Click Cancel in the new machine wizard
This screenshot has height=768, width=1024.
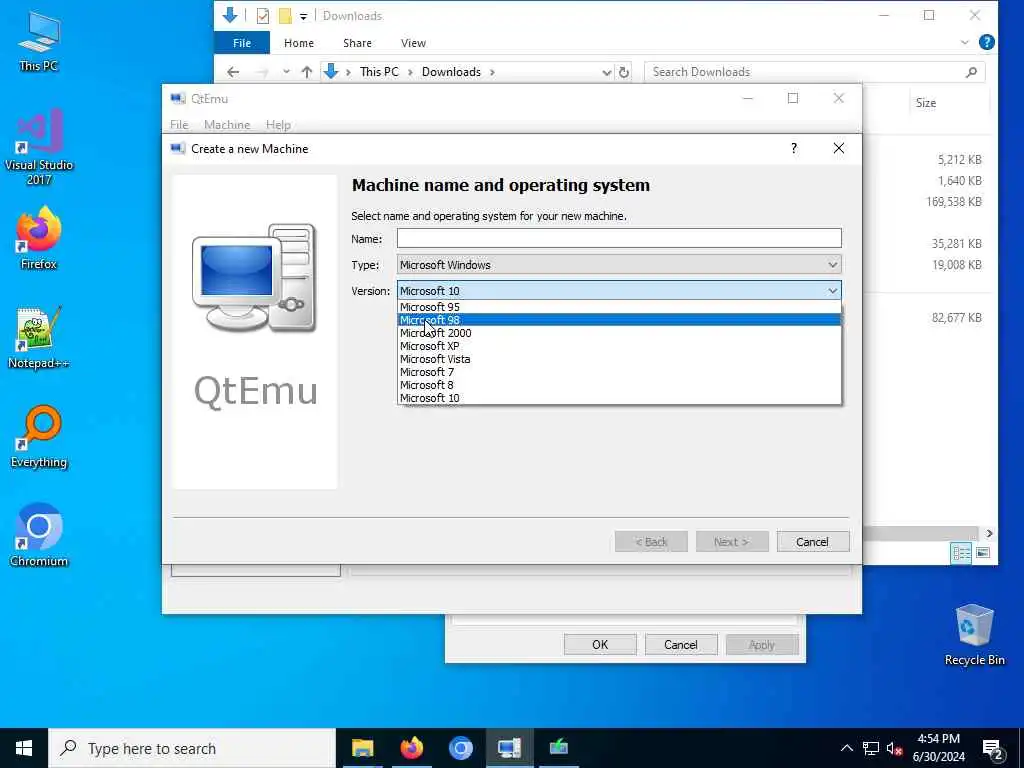coord(812,541)
